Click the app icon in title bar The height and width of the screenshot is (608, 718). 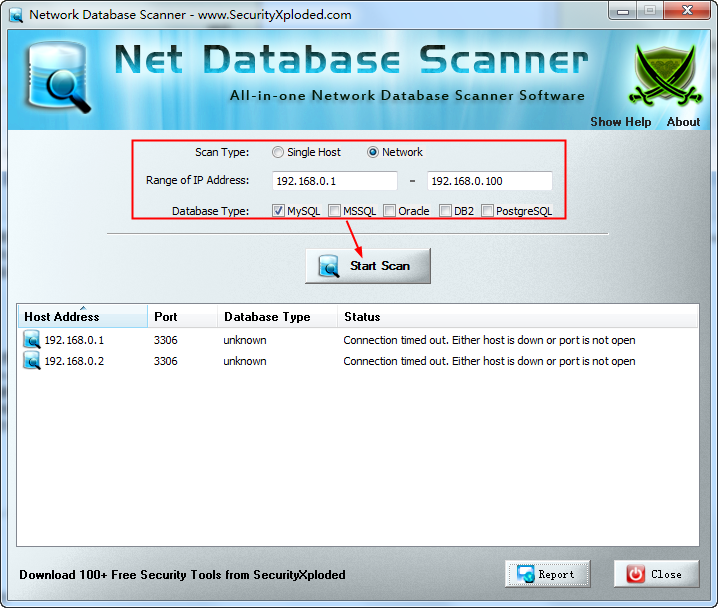point(16,15)
